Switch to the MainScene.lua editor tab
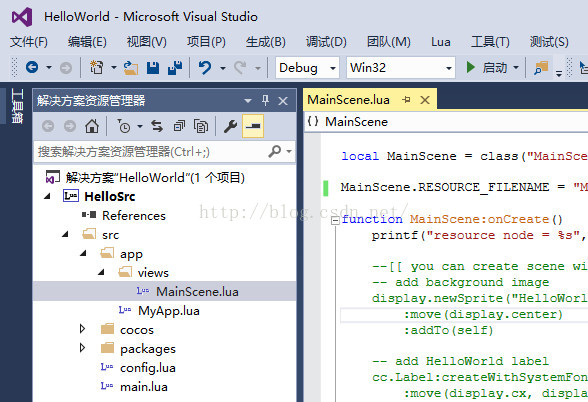588x402 pixels. tap(348, 100)
